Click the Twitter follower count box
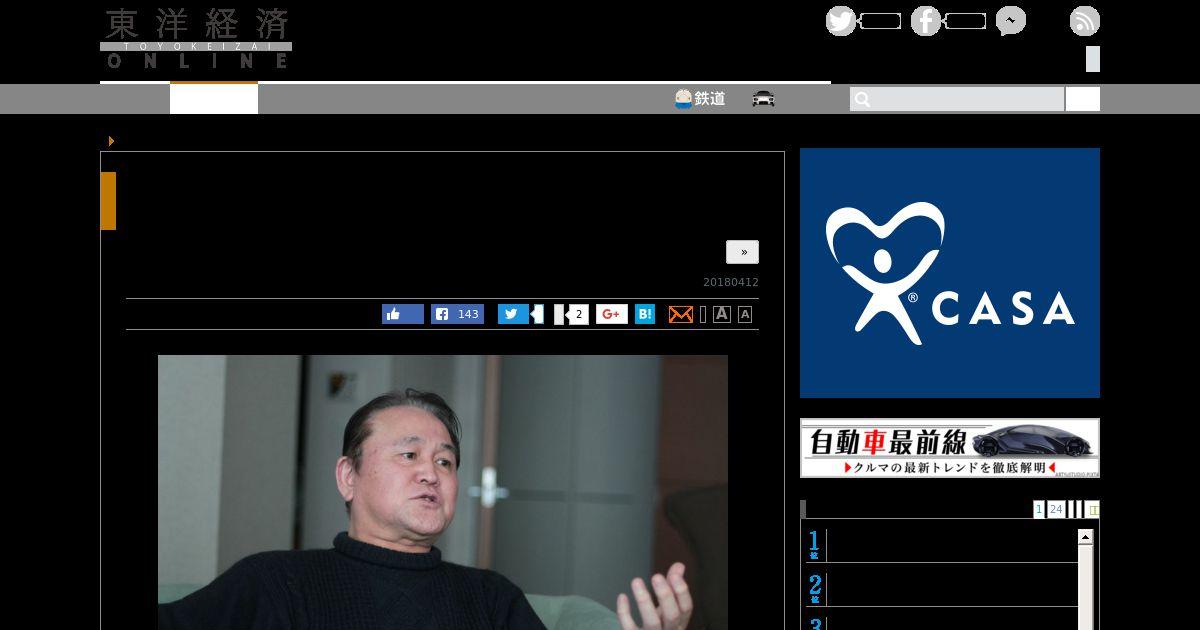1200x630 pixels. [880, 21]
